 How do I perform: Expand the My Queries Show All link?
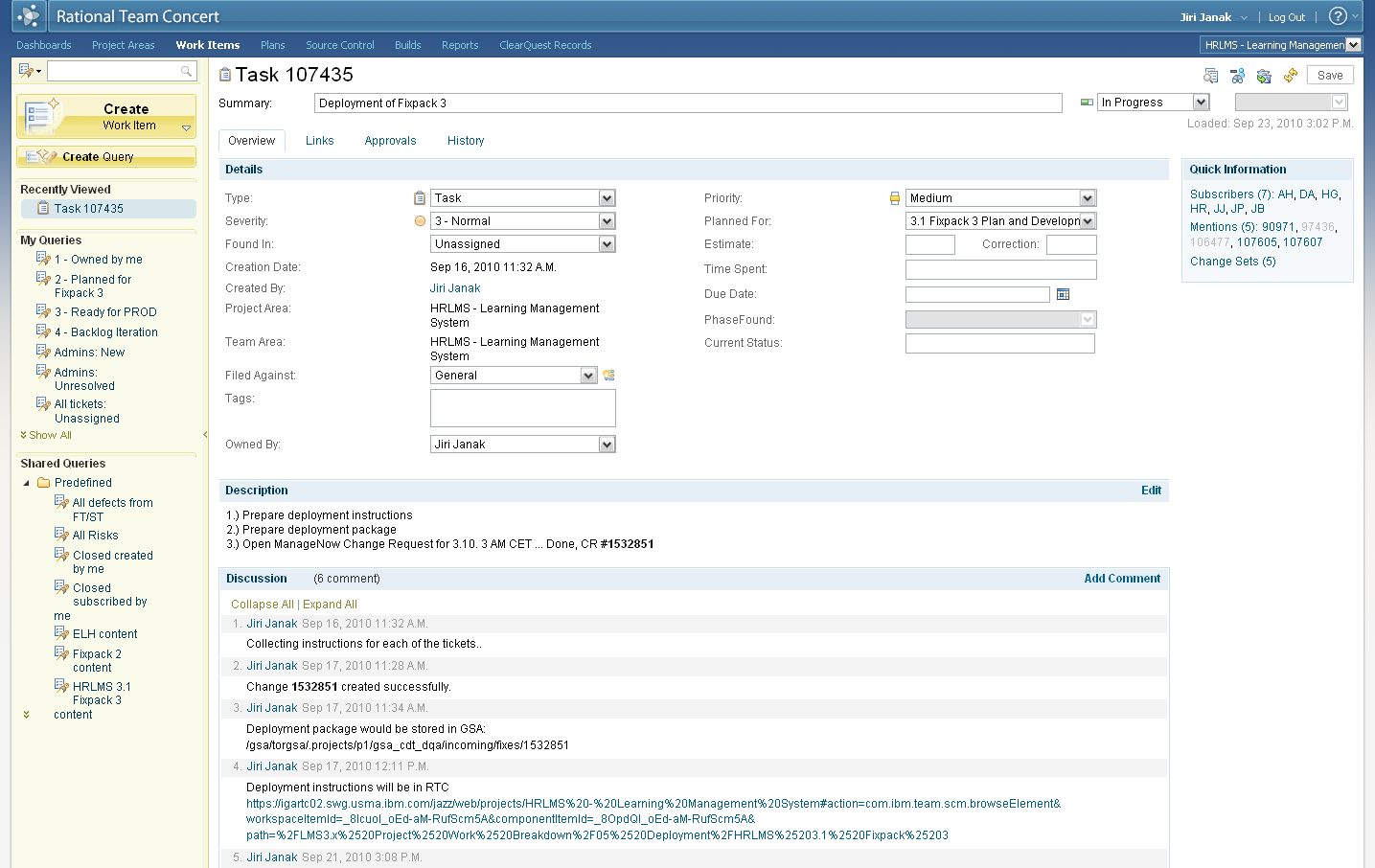point(46,435)
